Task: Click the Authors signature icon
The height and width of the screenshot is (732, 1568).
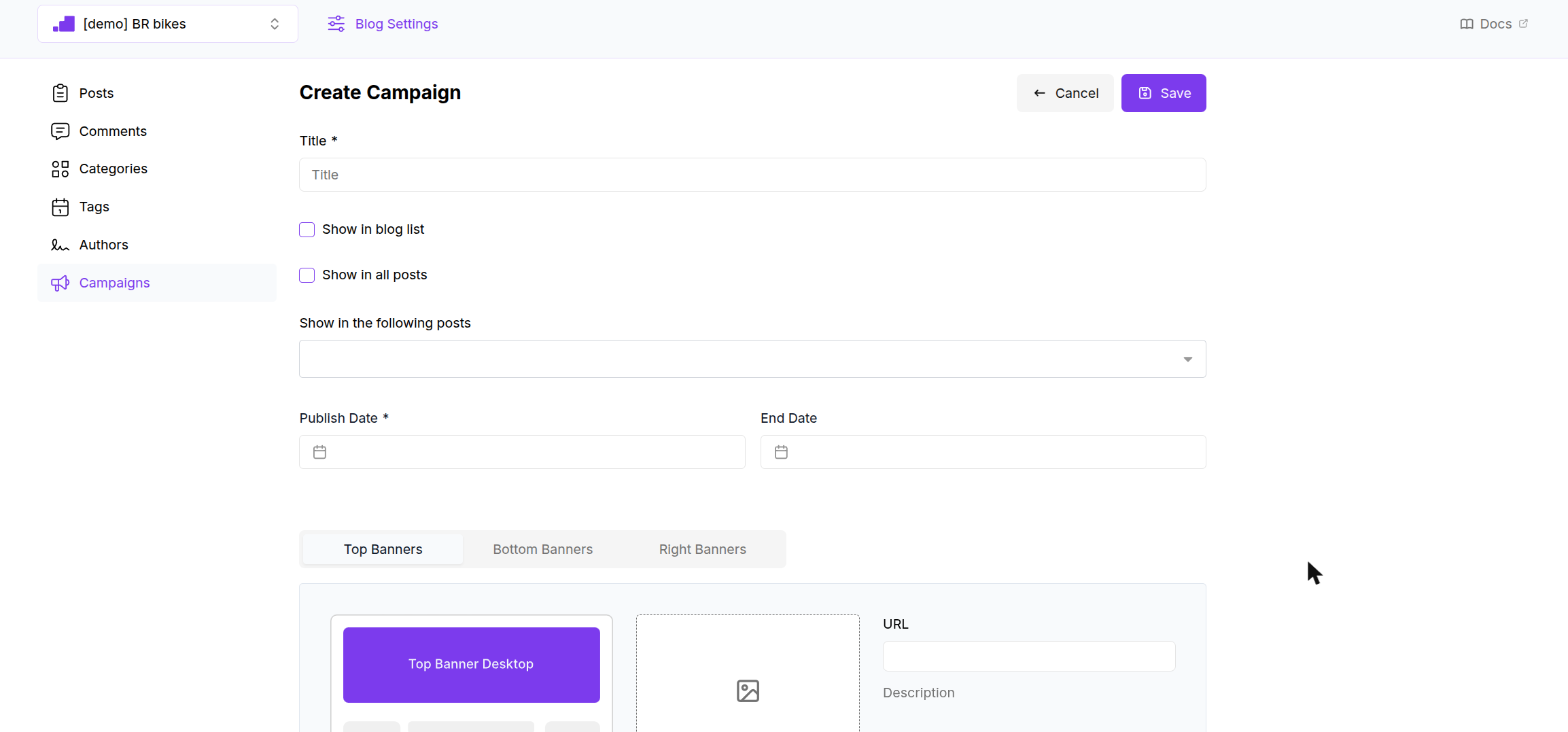Action: coord(60,245)
